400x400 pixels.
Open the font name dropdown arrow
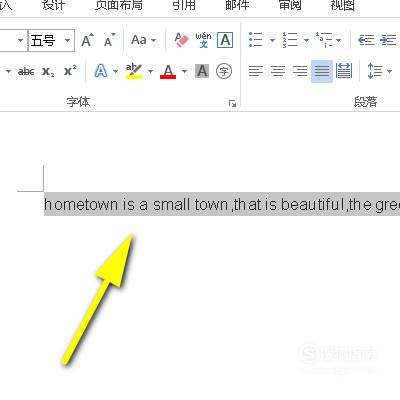(20, 40)
